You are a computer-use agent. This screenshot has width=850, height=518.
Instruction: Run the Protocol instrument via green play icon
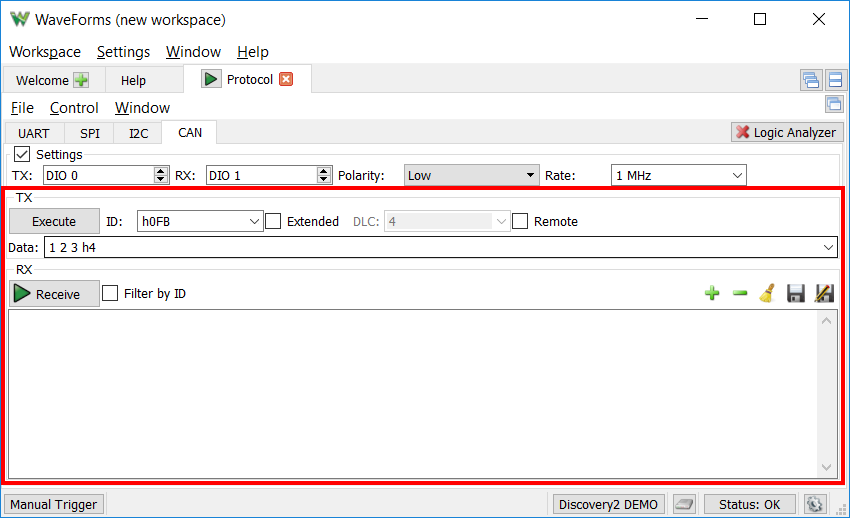211,79
